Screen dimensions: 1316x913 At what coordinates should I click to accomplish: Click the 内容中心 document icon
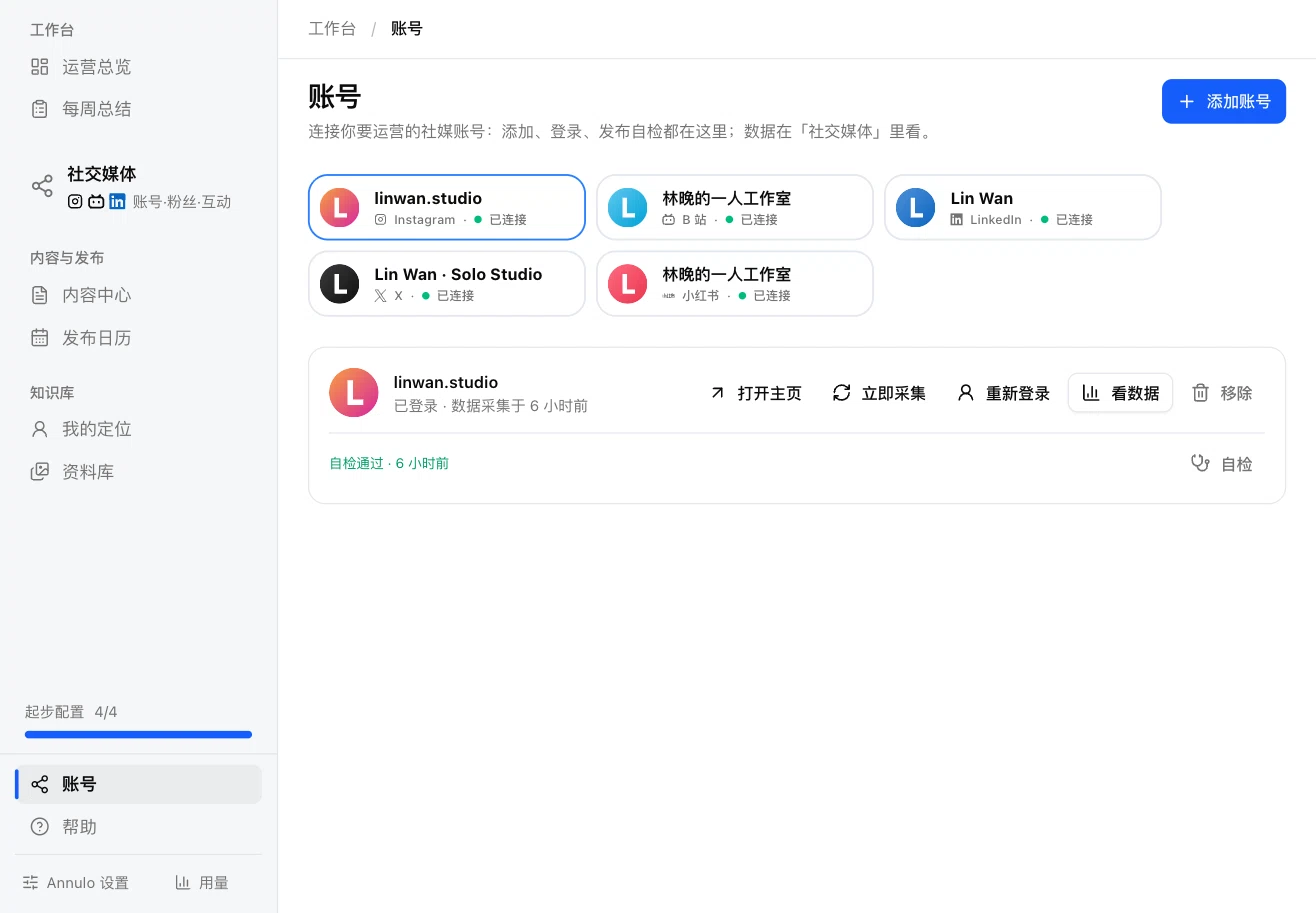(40, 295)
